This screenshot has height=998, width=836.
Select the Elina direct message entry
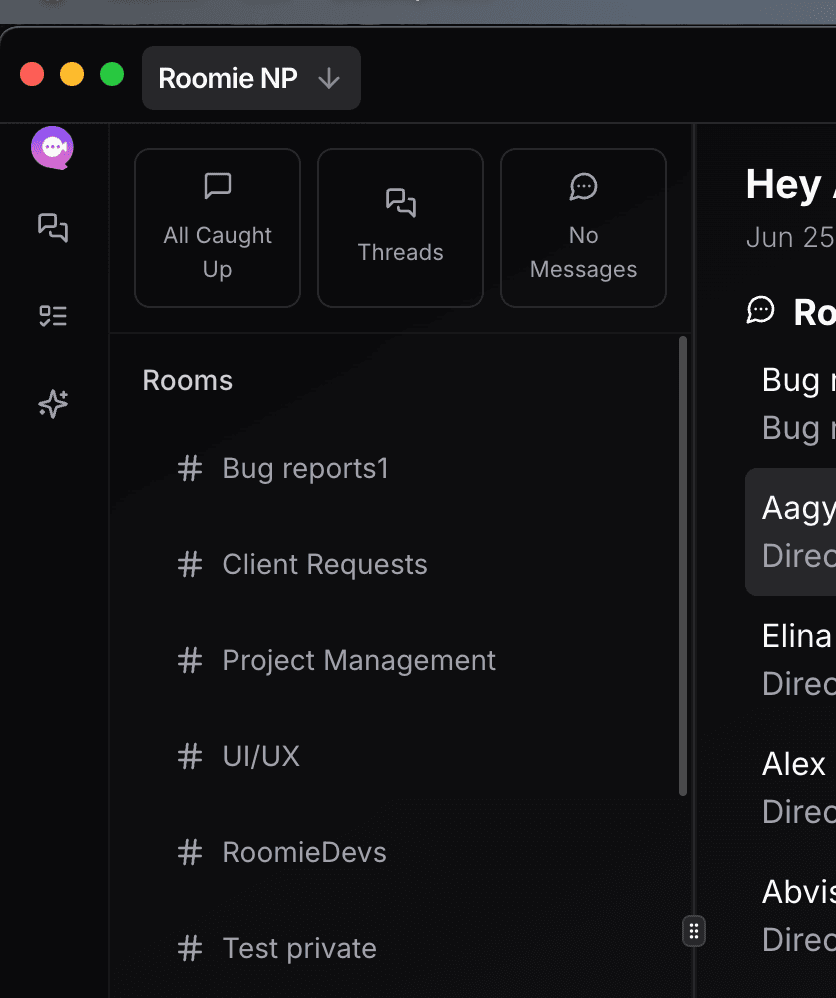point(791,660)
